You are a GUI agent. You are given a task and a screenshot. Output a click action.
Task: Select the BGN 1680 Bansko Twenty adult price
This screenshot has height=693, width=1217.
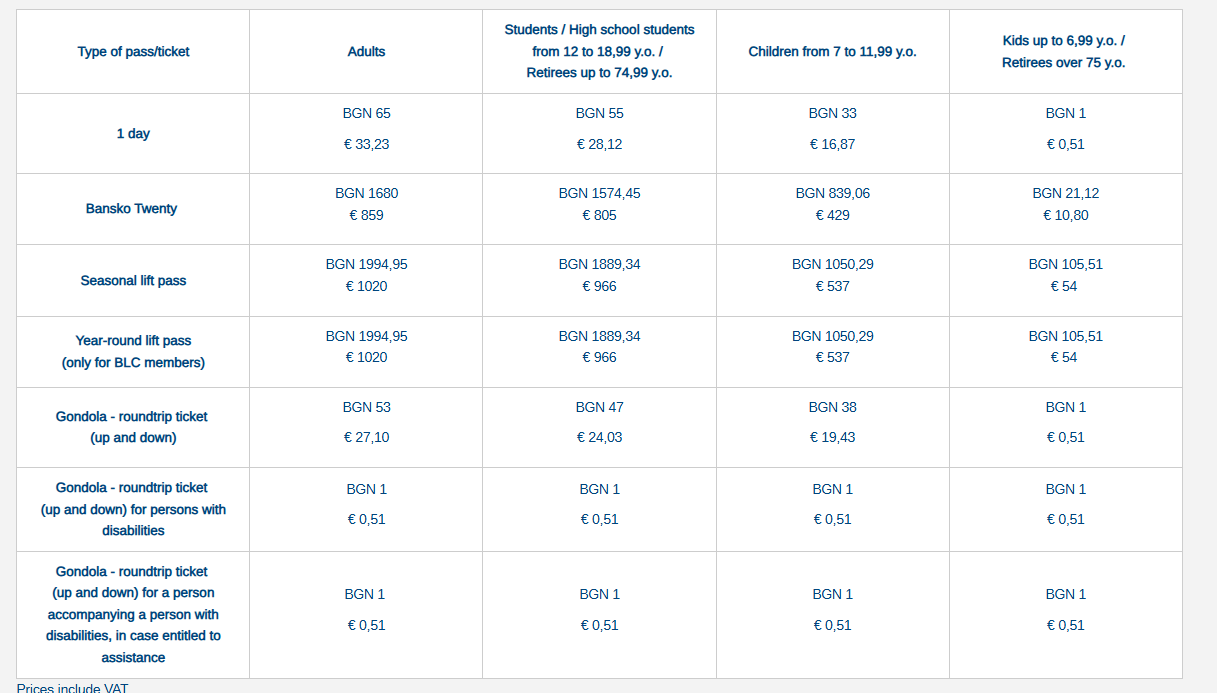tap(366, 193)
